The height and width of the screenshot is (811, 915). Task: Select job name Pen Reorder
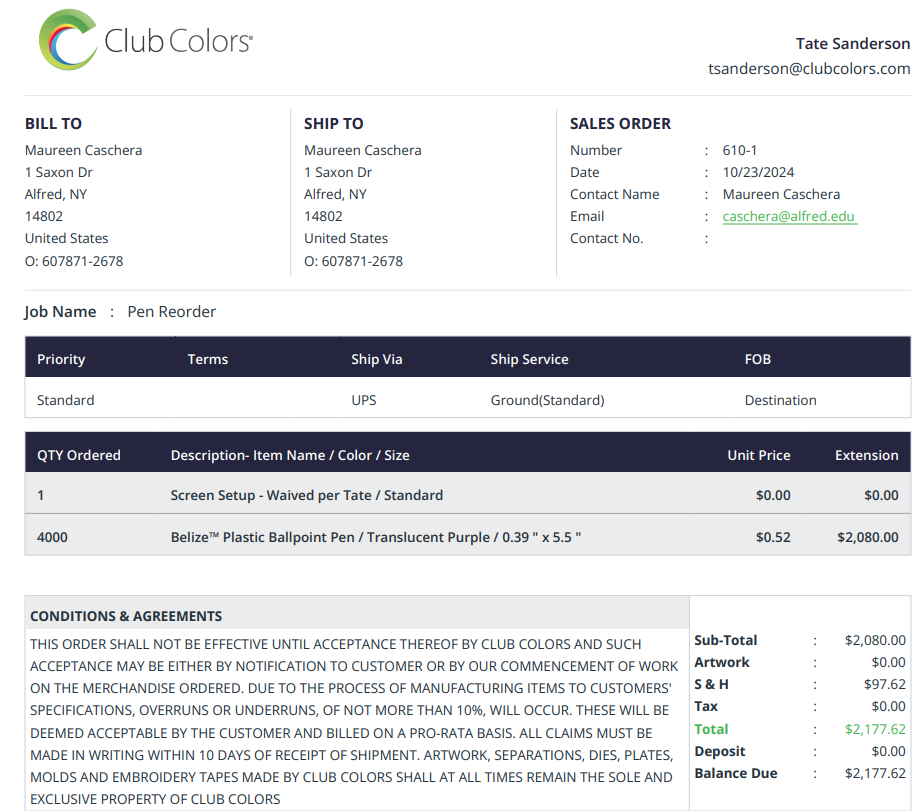coord(172,312)
